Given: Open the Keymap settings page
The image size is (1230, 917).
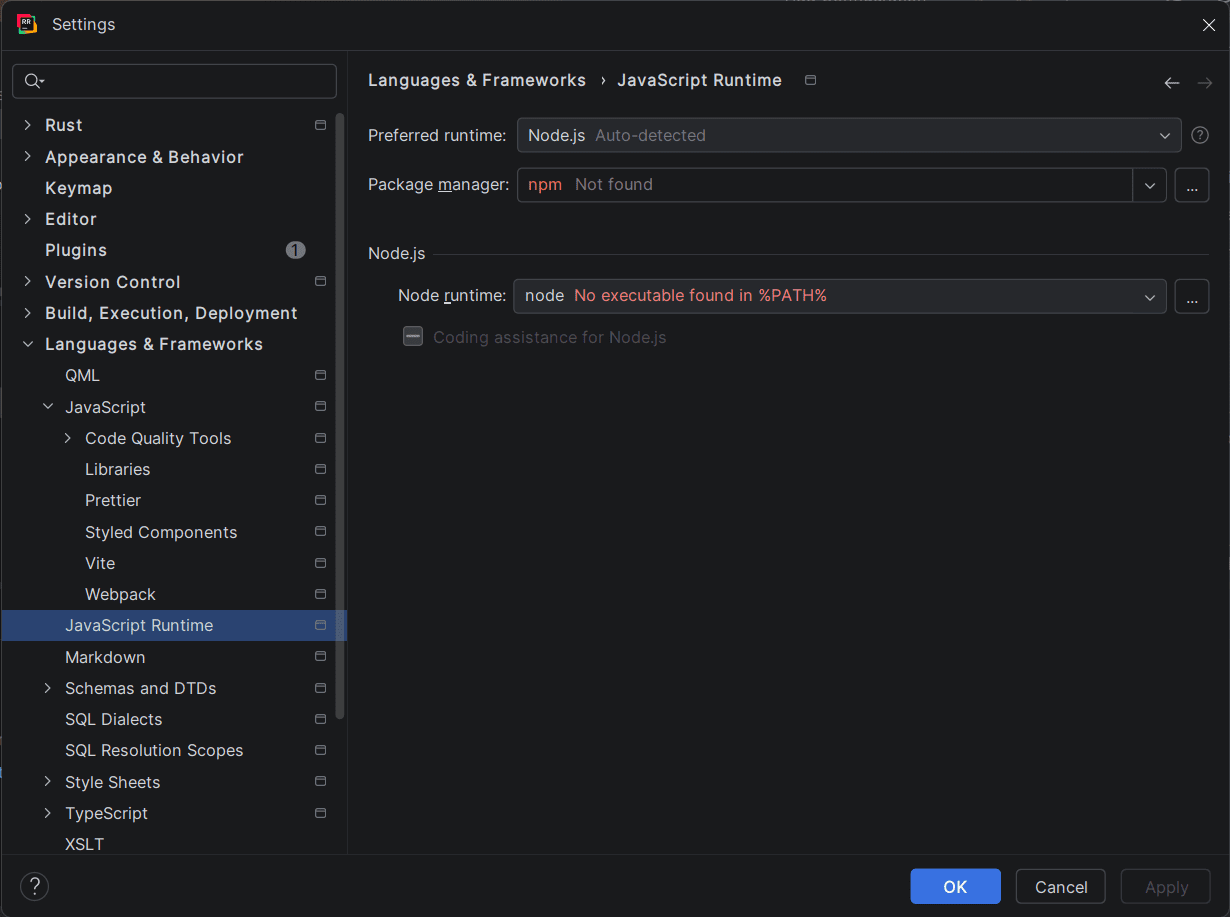Looking at the screenshot, I should click(x=78, y=188).
